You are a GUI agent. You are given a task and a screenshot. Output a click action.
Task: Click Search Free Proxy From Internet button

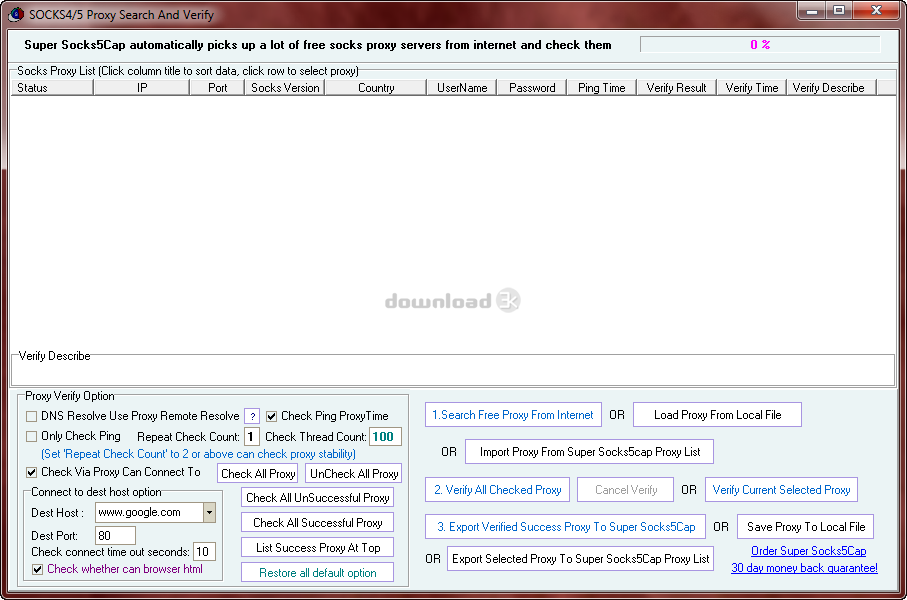[513, 415]
